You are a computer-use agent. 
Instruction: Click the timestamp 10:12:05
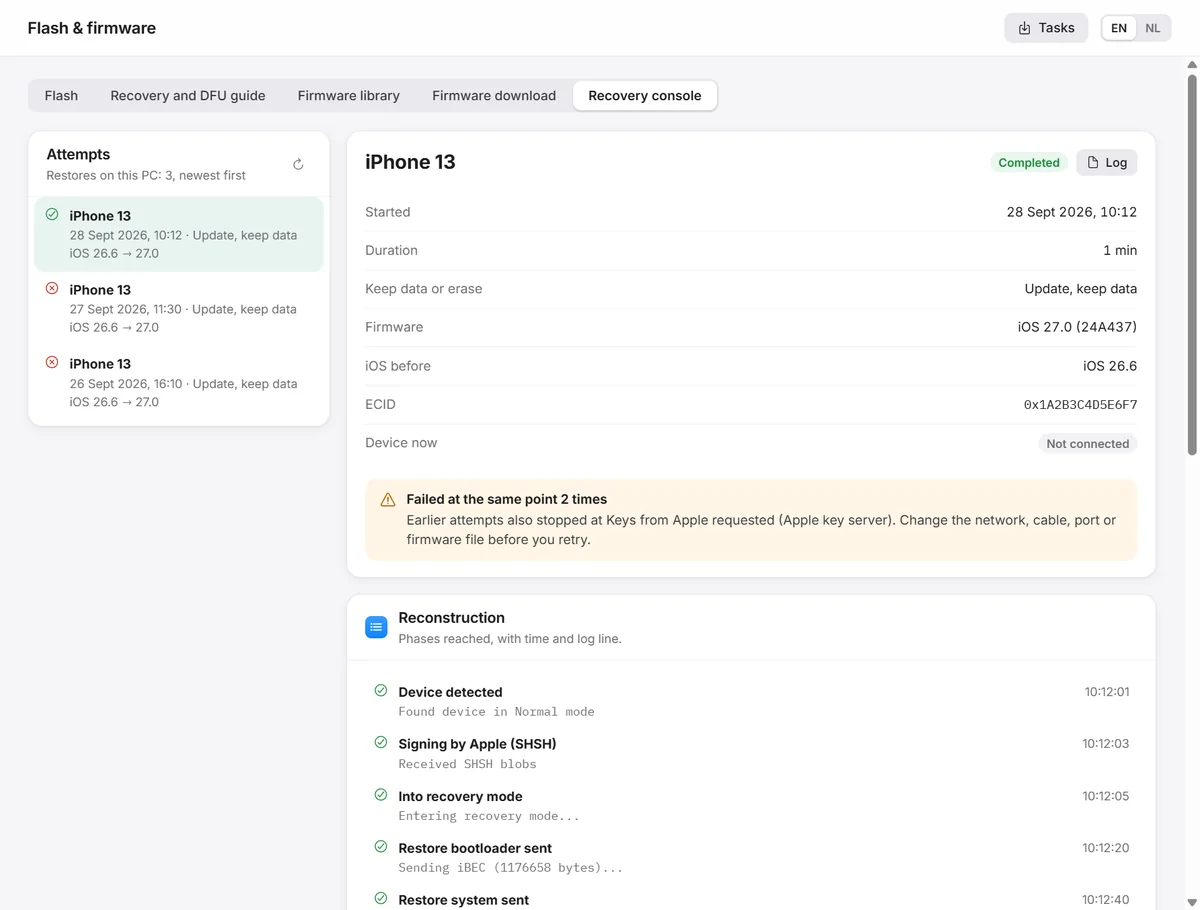[x=1106, y=796]
